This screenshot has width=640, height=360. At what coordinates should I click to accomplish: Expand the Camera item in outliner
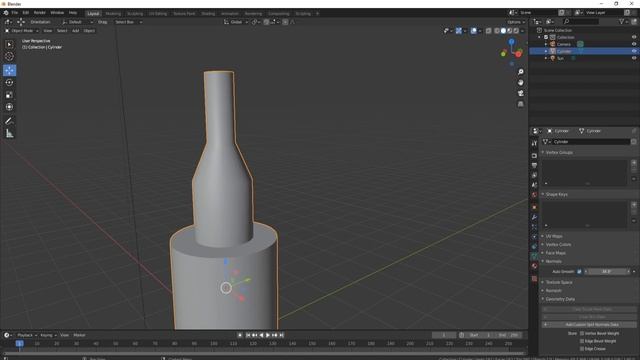coord(546,44)
